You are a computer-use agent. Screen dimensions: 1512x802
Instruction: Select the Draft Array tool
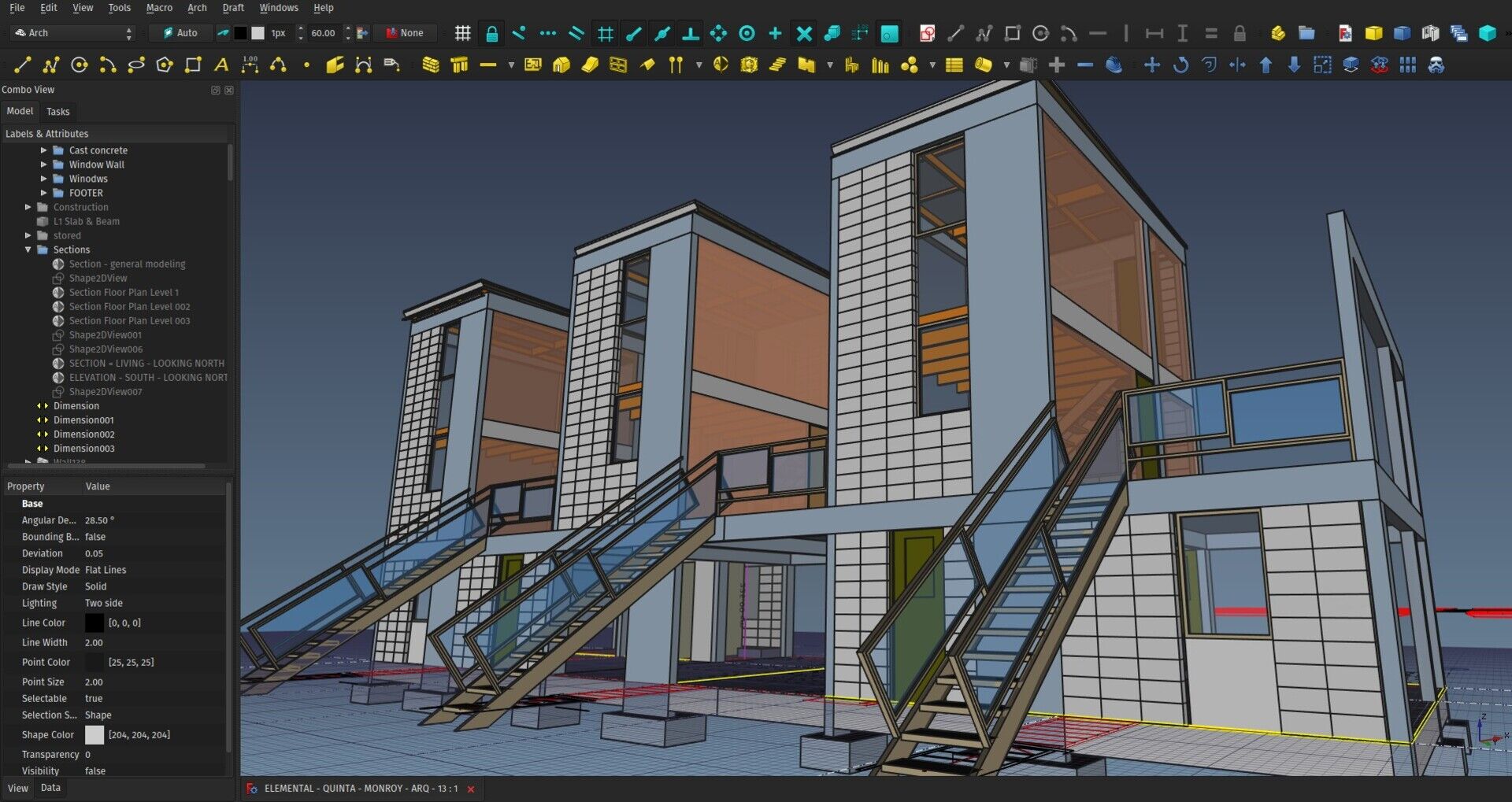1408,65
